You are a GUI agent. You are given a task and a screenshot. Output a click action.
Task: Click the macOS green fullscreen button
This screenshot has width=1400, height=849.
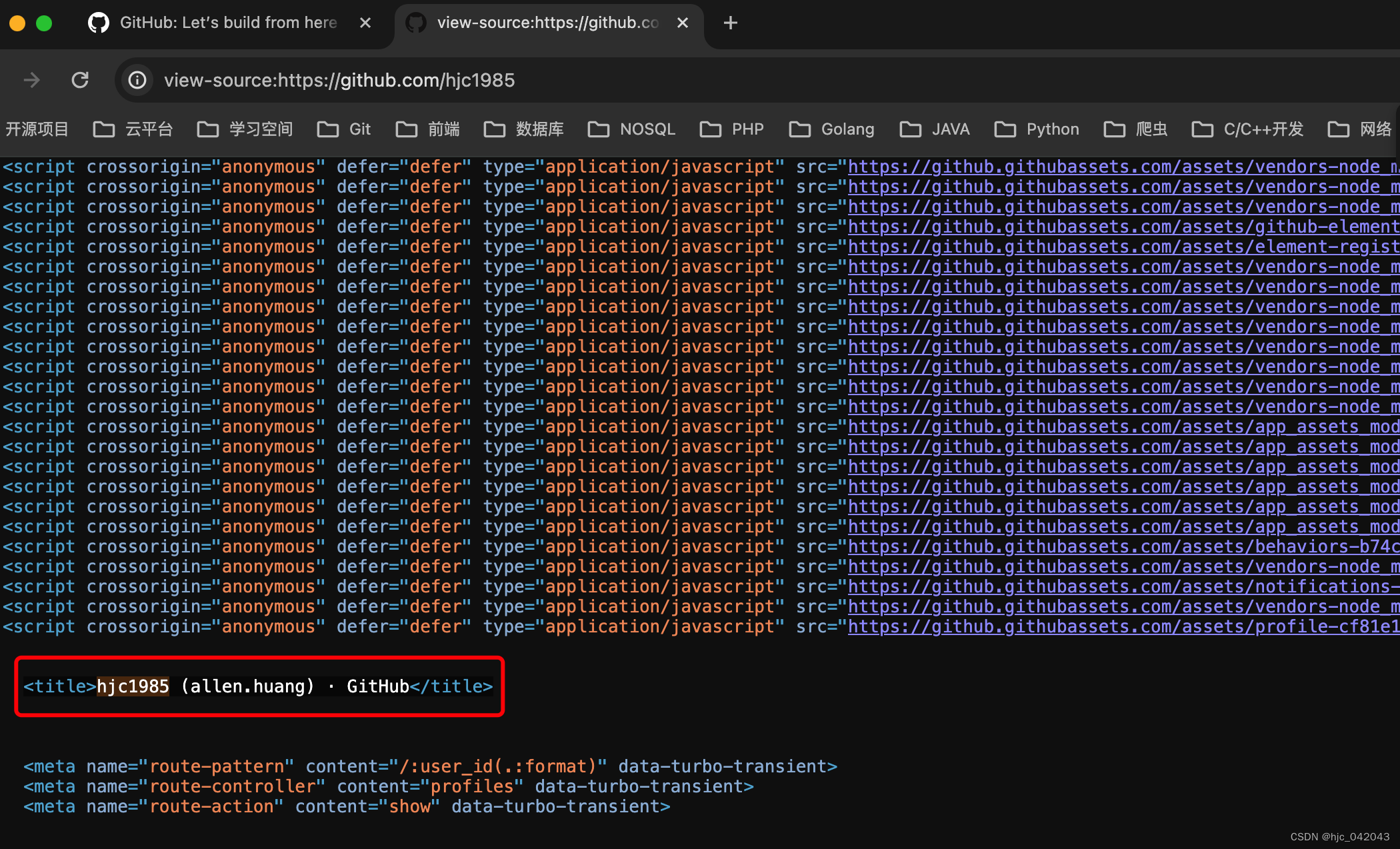point(44,23)
